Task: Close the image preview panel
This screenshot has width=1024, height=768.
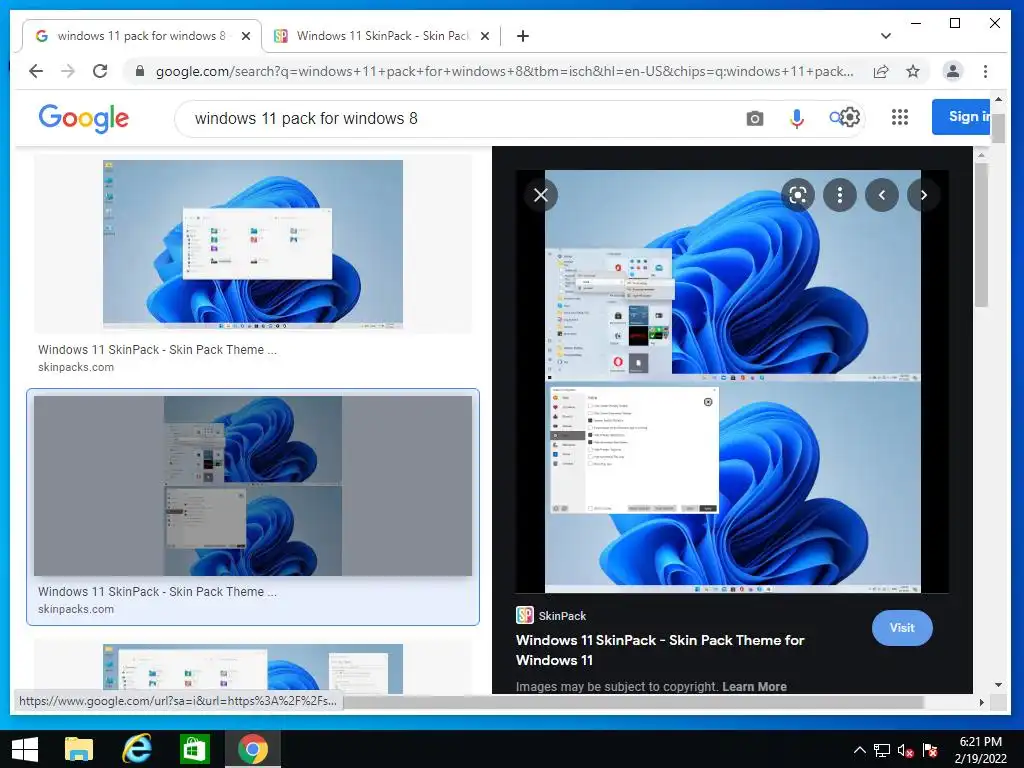Action: pos(541,195)
